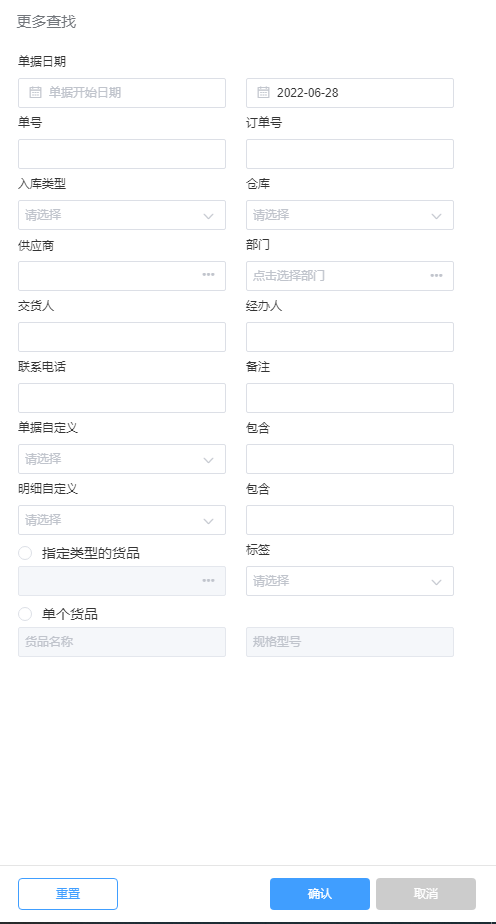
Task: Click the ellipsis icon in 部门 field
Action: tap(437, 275)
